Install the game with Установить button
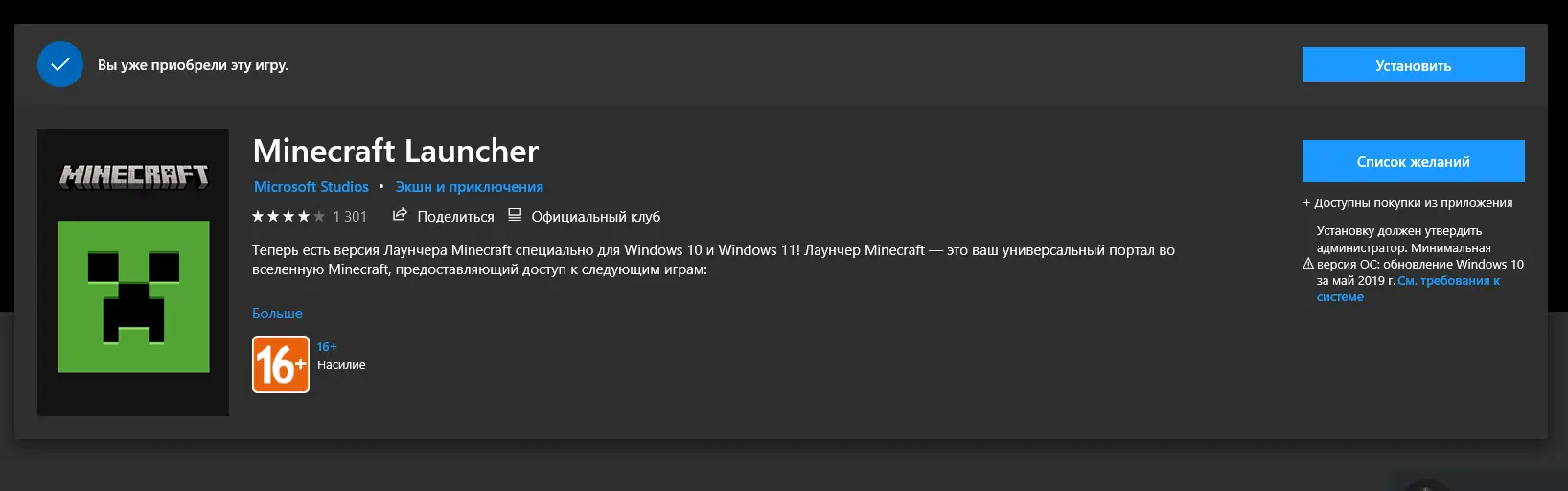 [1413, 64]
